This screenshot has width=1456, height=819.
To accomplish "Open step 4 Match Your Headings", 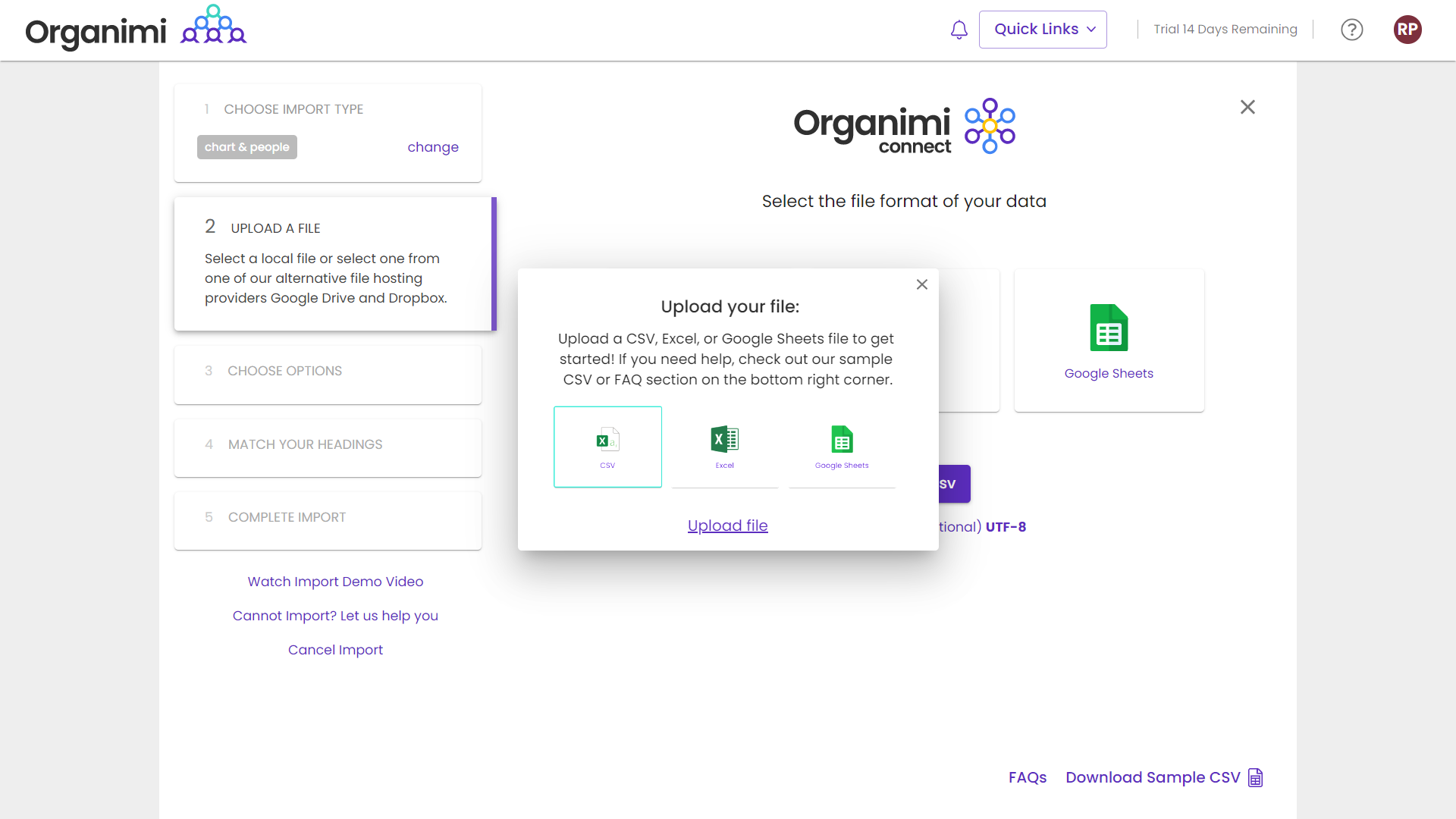I will 328,447.
